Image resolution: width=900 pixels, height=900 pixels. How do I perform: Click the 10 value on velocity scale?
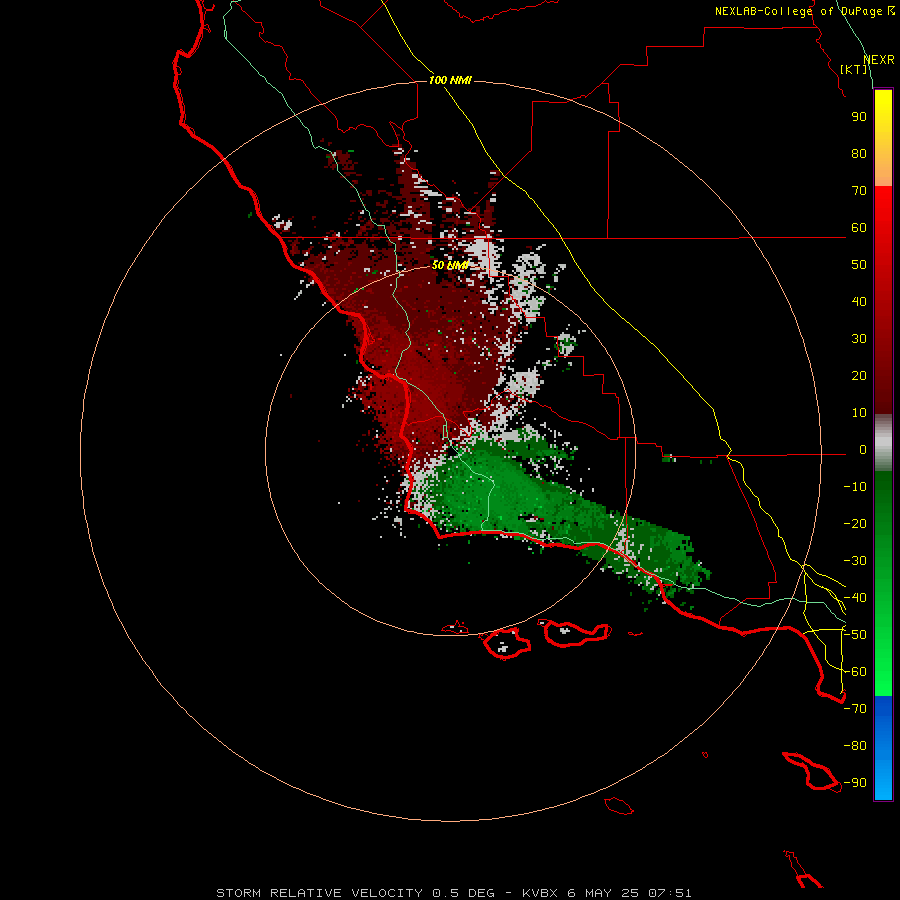(859, 413)
